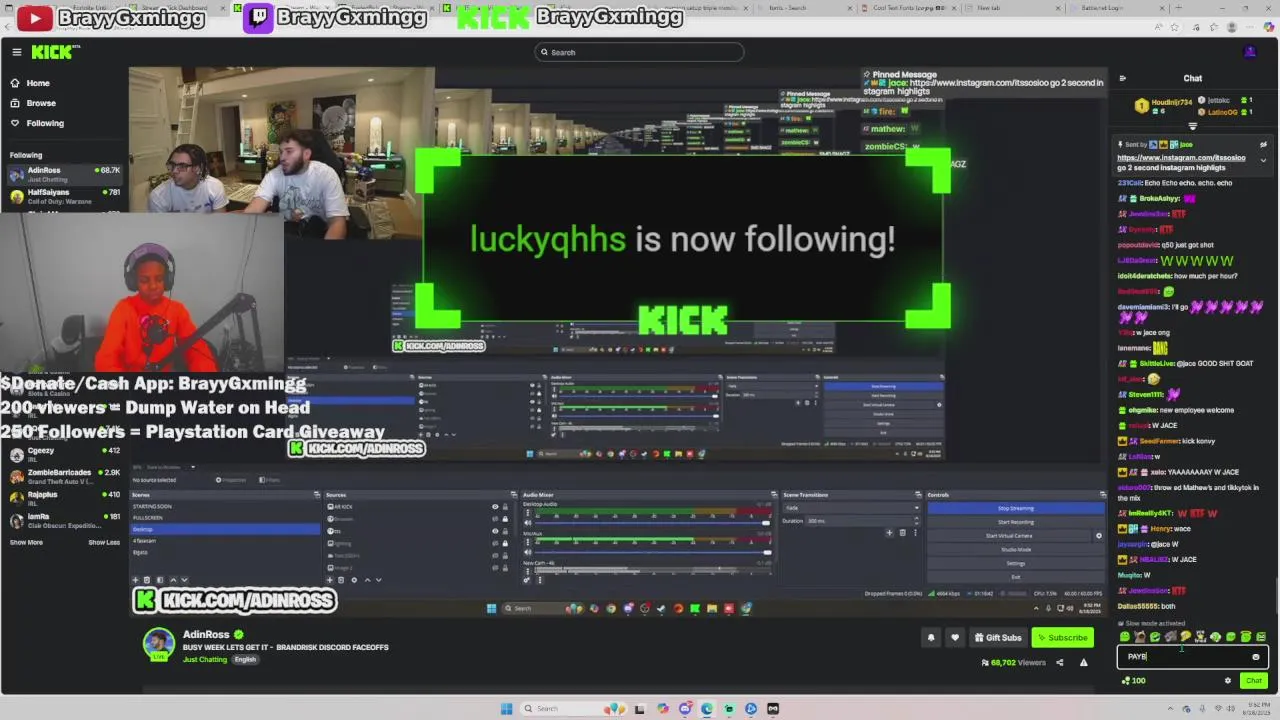Open Fade transition dropdown in OBS

(850, 508)
